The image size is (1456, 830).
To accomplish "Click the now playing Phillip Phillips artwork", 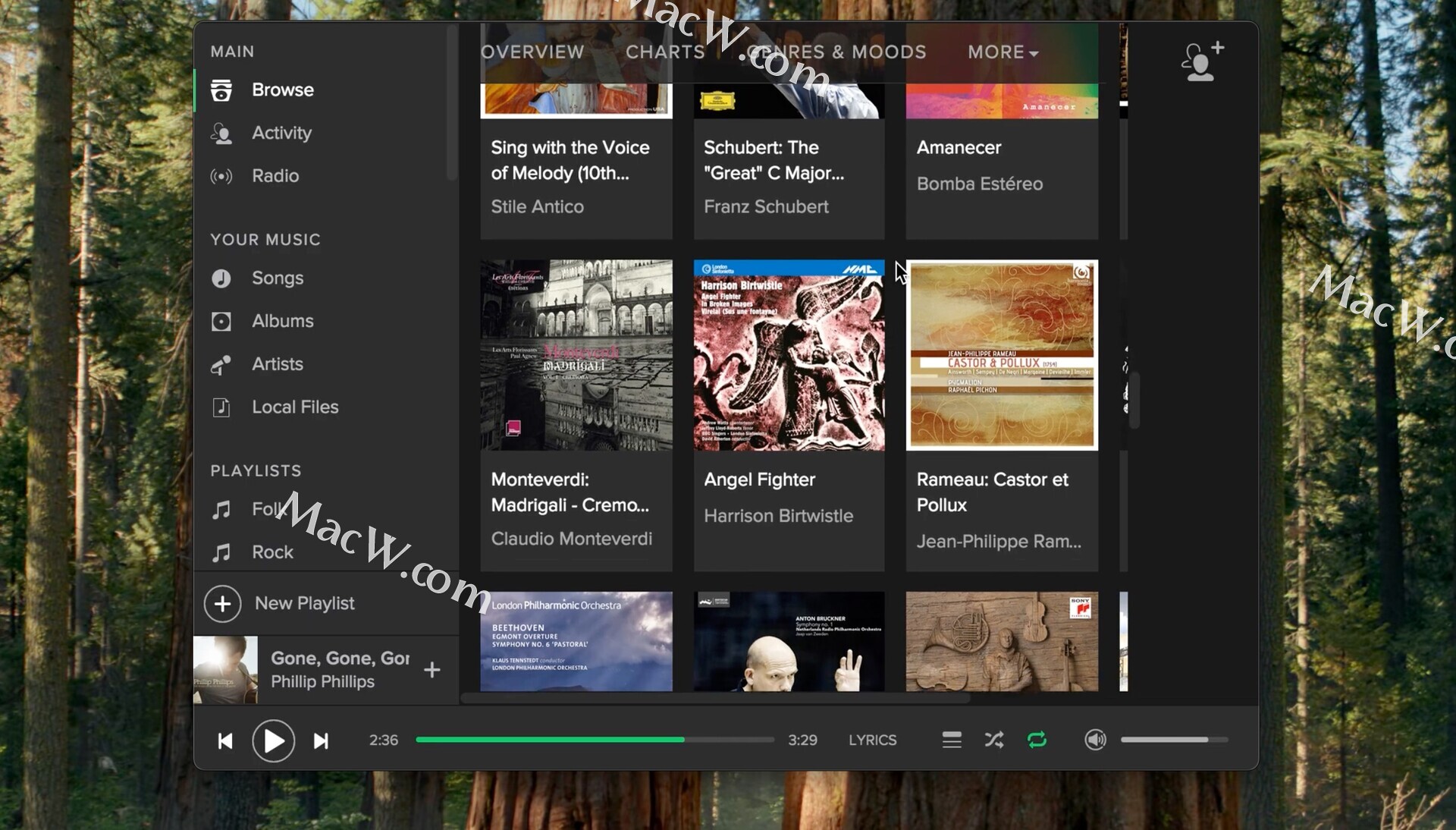I will 225,670.
